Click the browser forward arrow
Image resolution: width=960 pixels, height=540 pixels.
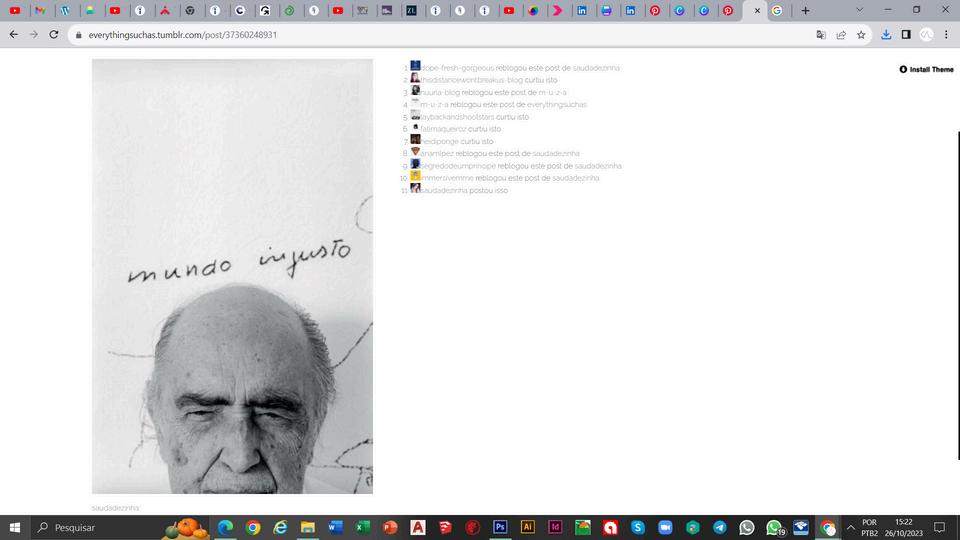point(34,35)
